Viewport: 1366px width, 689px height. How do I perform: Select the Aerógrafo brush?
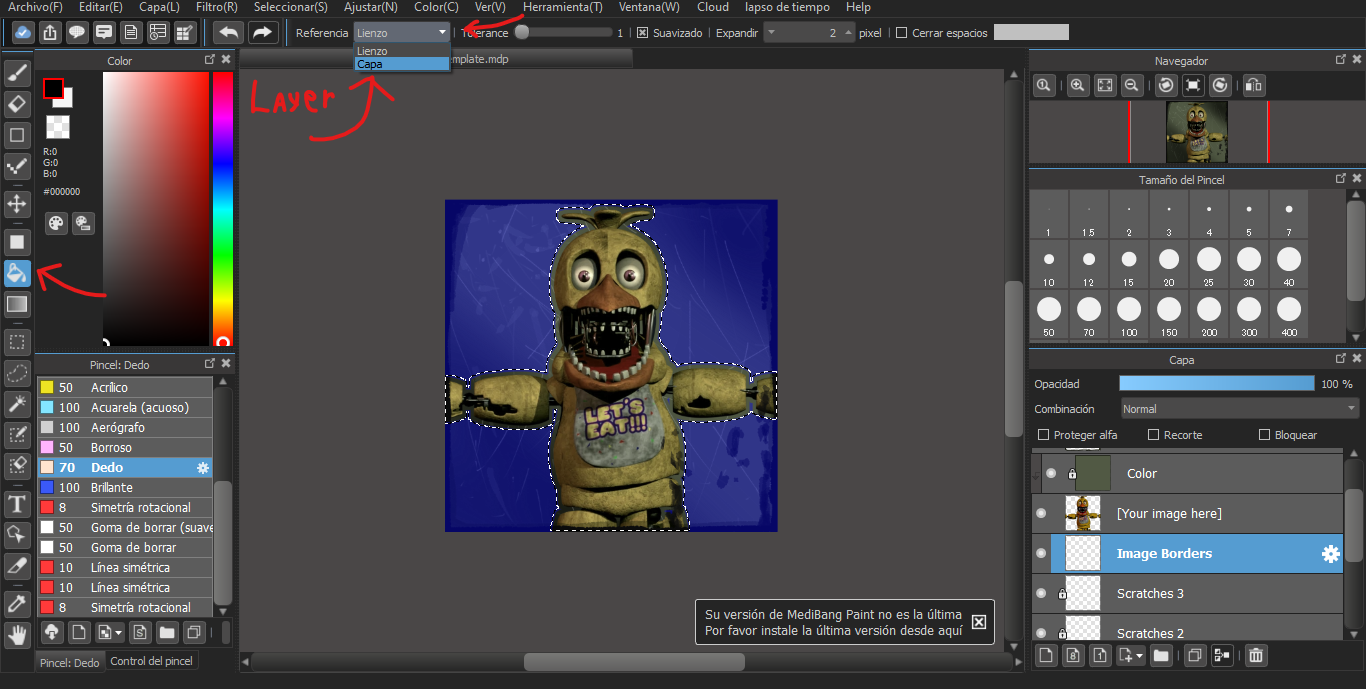click(125, 427)
